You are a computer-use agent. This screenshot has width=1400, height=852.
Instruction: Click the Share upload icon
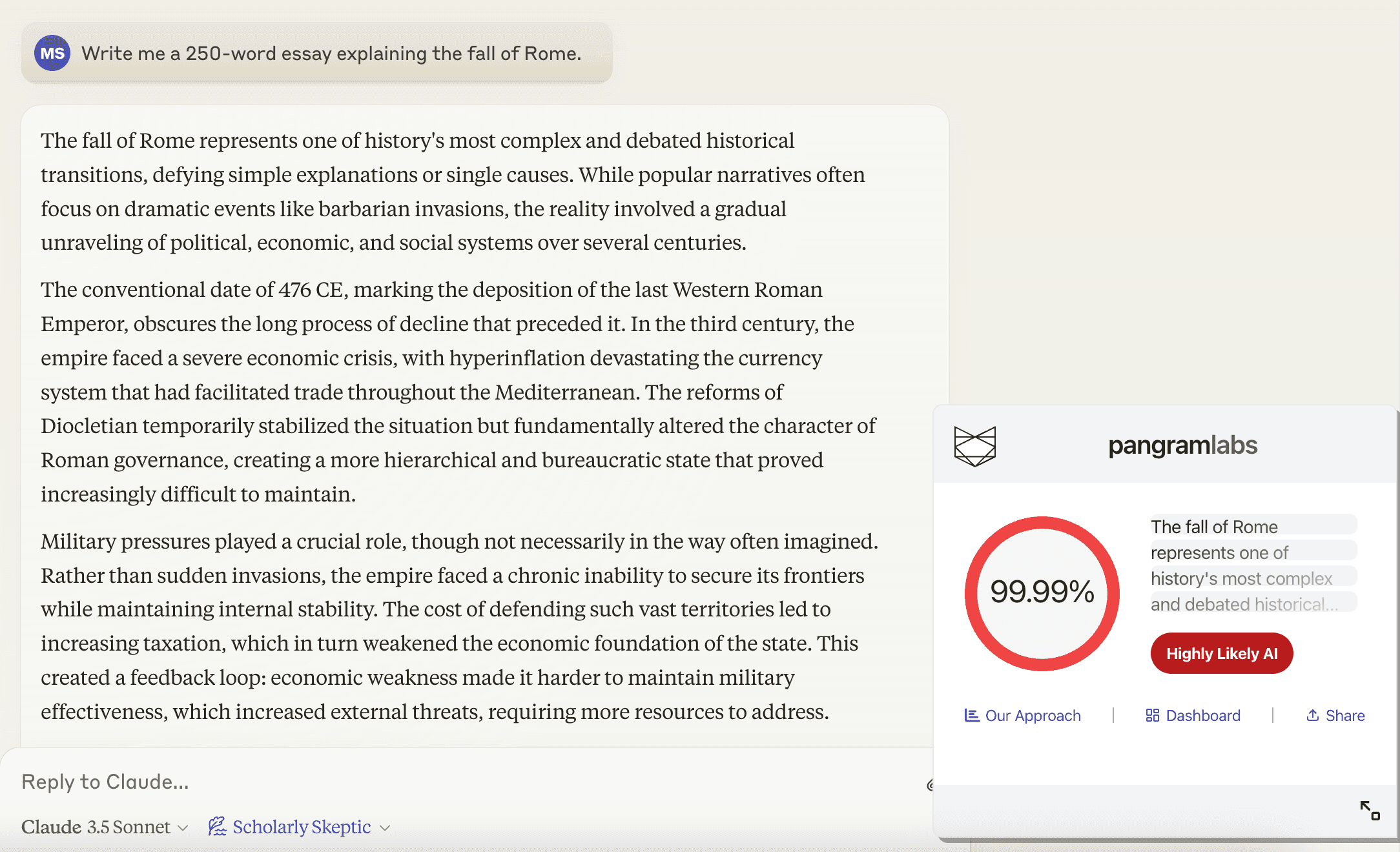[x=1312, y=715]
